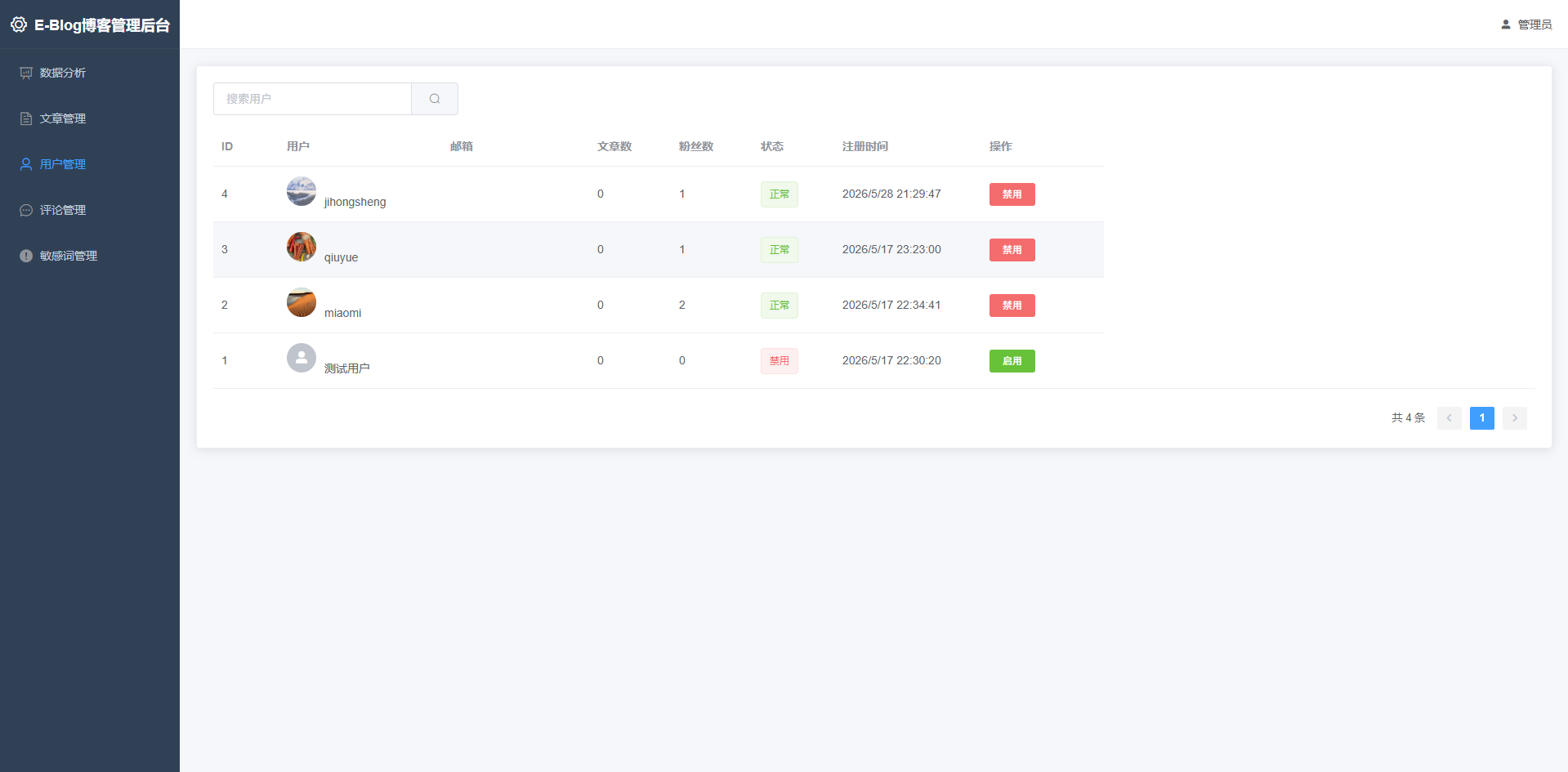This screenshot has height=772, width=1568.
Task: Click registration time 2026/5/17 23:23:00
Action: [891, 250]
